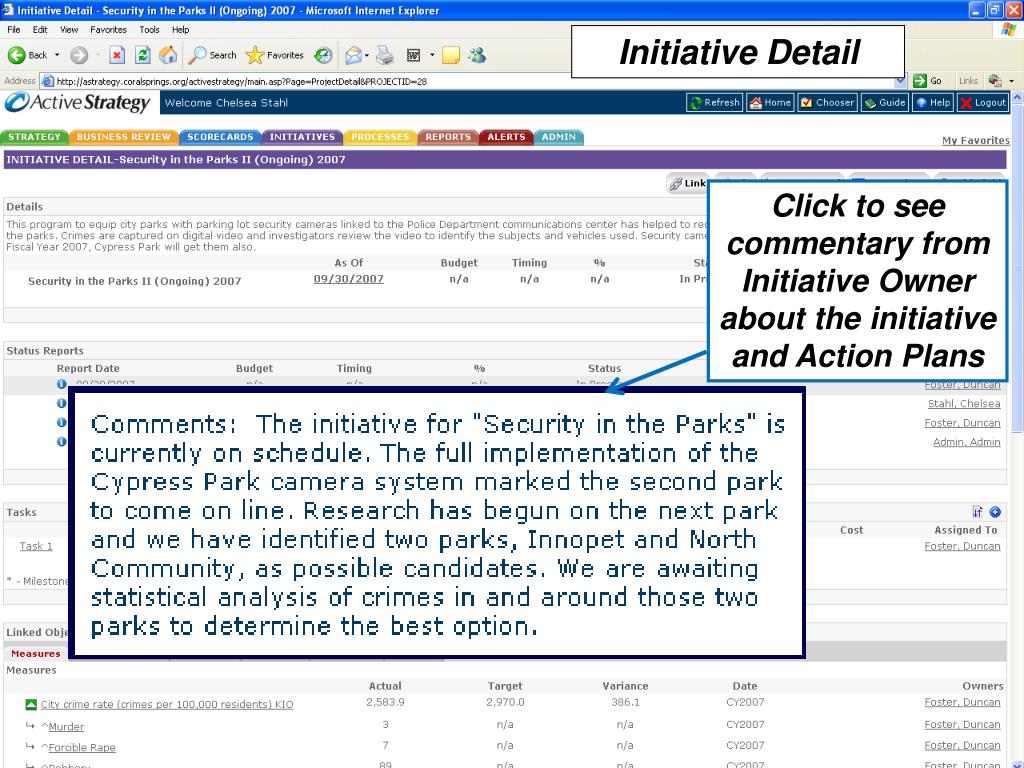Open the Murder measure link

pos(66,726)
